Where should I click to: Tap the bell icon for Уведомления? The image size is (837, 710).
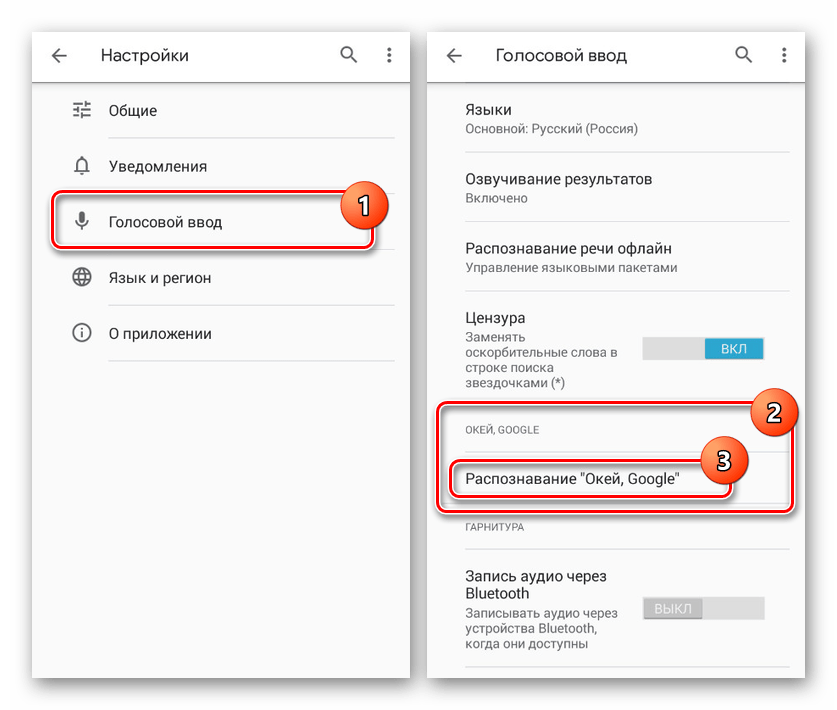pyautogui.click(x=82, y=166)
